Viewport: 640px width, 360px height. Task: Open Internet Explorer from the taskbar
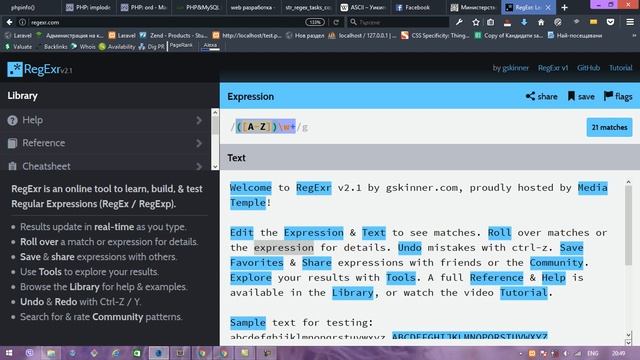(x=116, y=353)
